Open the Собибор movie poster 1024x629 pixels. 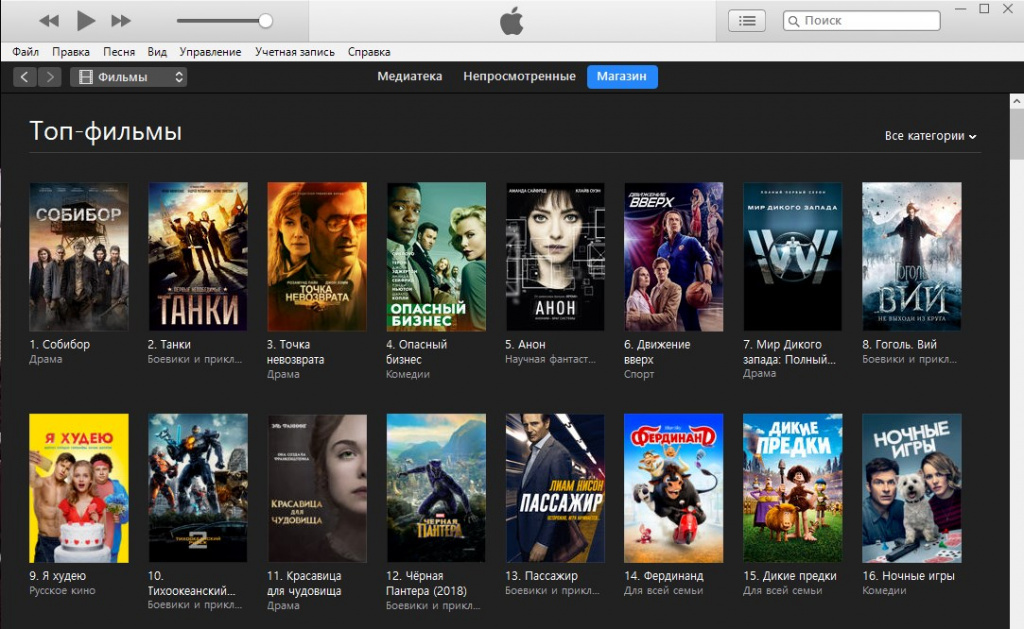coord(79,256)
